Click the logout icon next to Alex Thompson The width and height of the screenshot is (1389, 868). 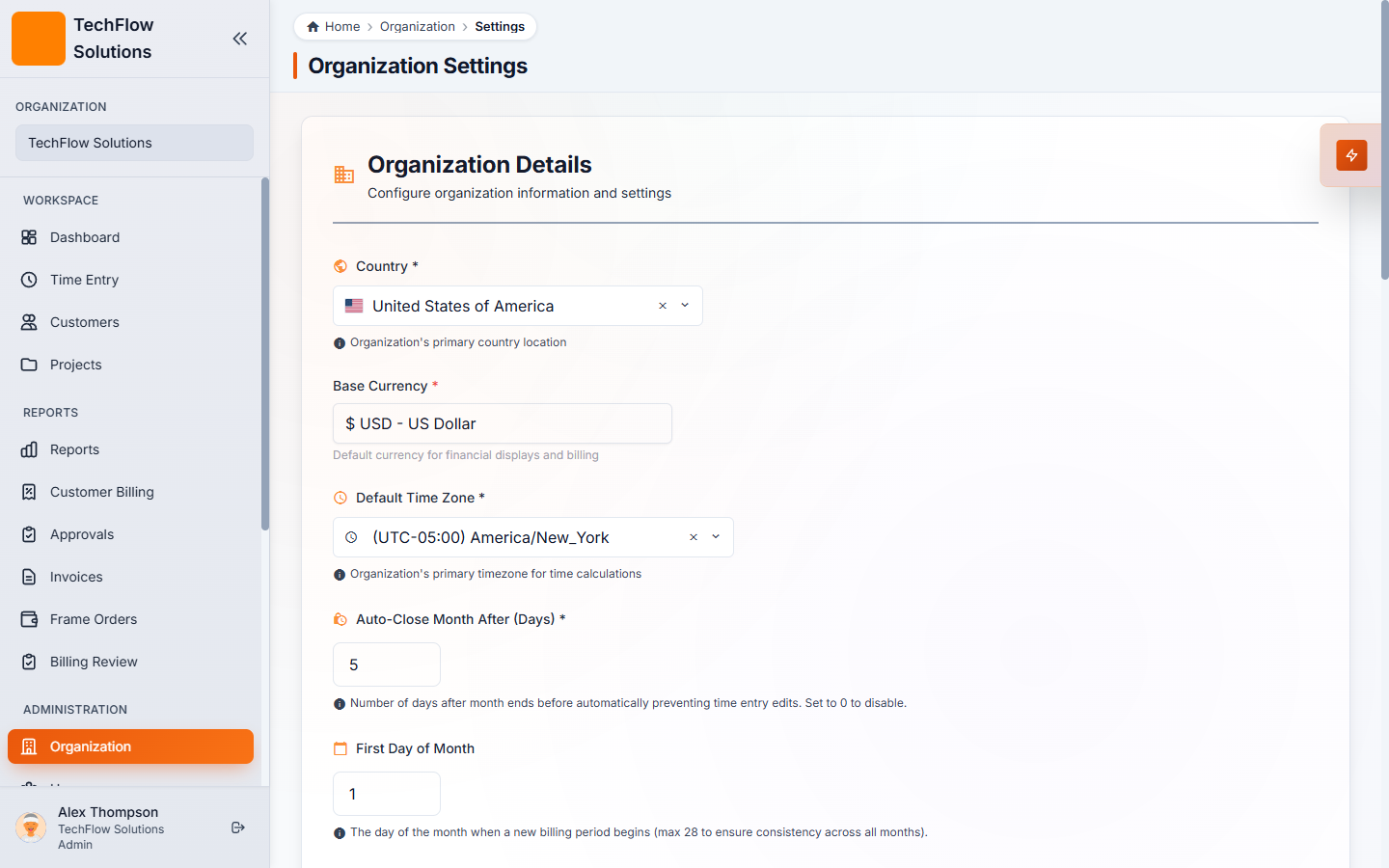238,827
